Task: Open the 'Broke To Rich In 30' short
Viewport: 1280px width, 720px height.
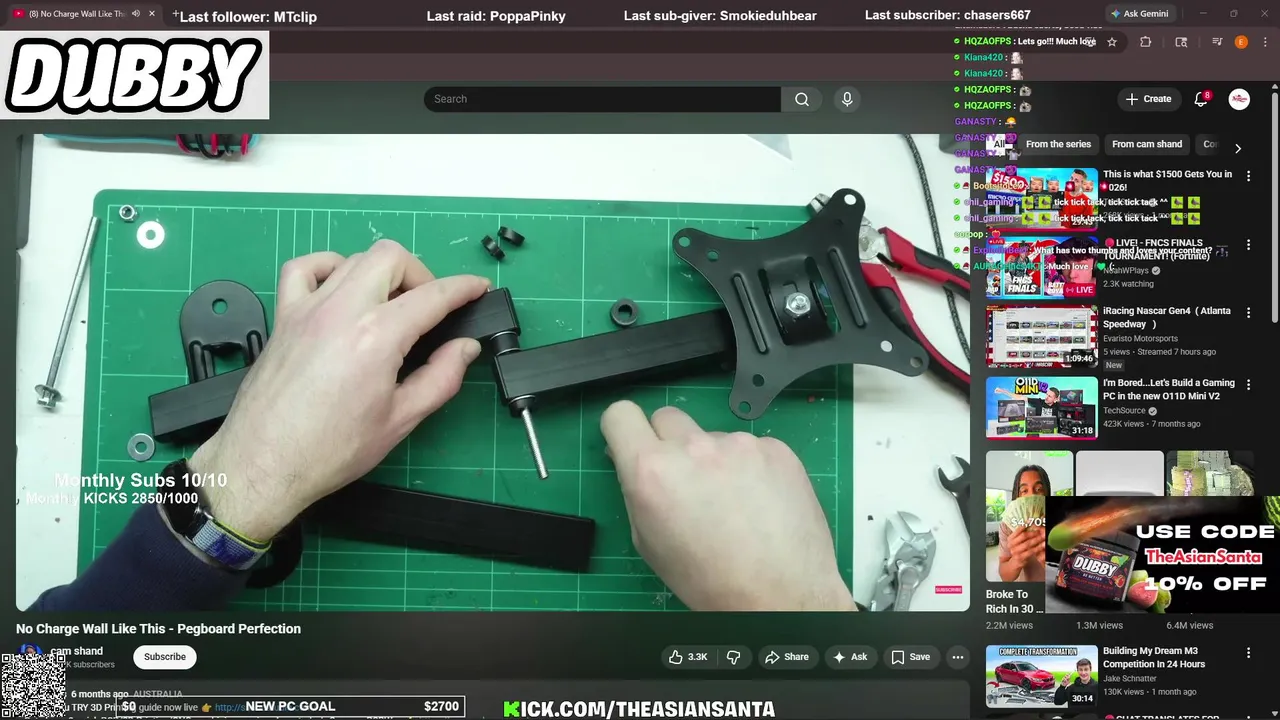Action: pyautogui.click(x=1015, y=517)
